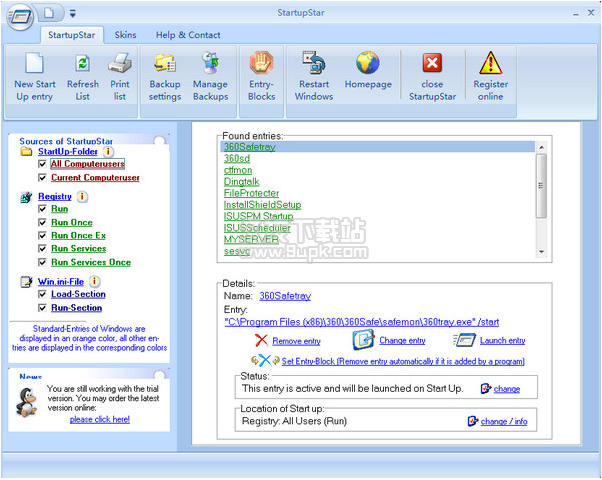Click the Location change / info icon
This screenshot has height=480, width=602.
pyautogui.click(x=473, y=421)
